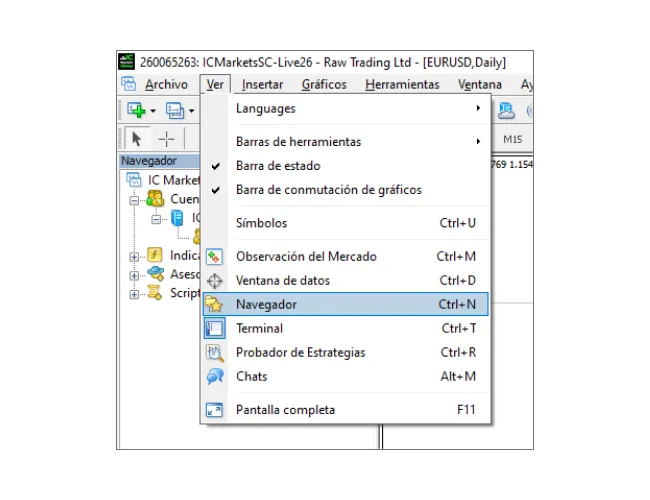
Task: Click the Ventana de datos crosshair icon
Action: (x=214, y=281)
